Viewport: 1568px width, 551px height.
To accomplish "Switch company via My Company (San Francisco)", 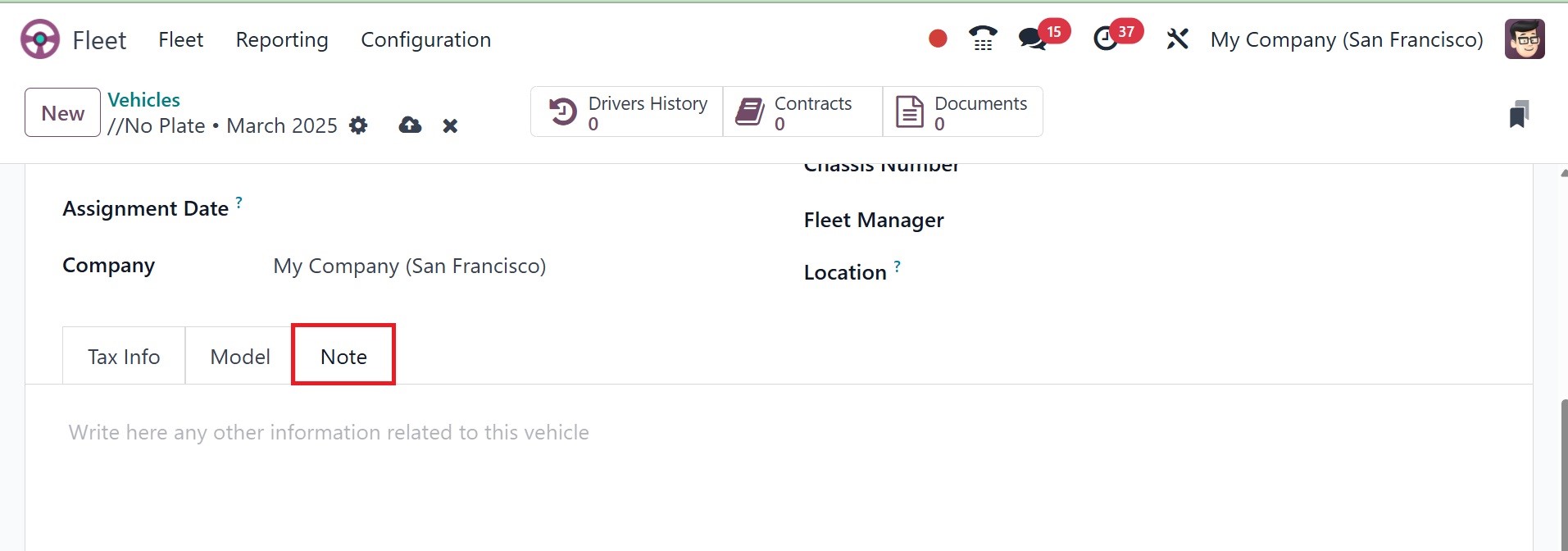I will coord(1347,39).
